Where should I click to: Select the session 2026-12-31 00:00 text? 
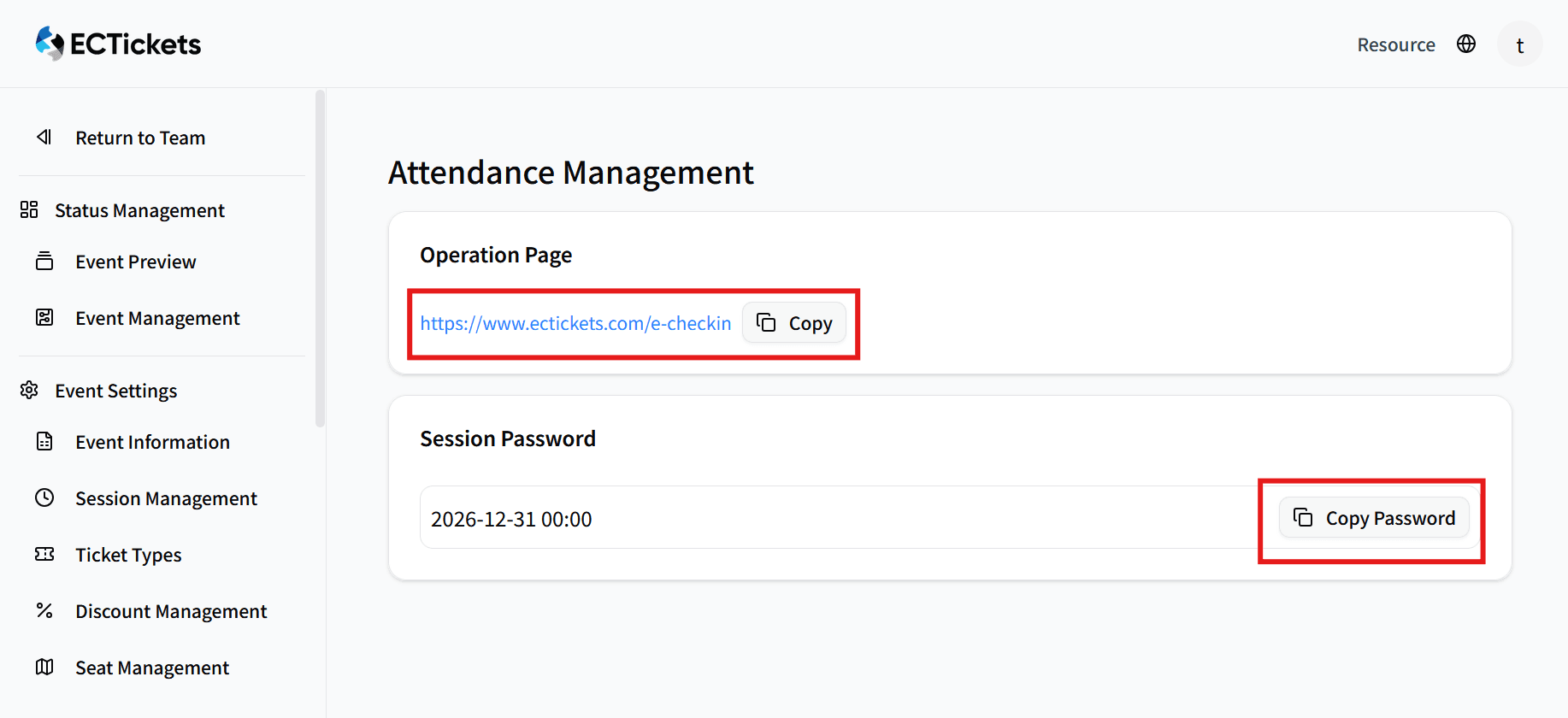pyautogui.click(x=511, y=519)
